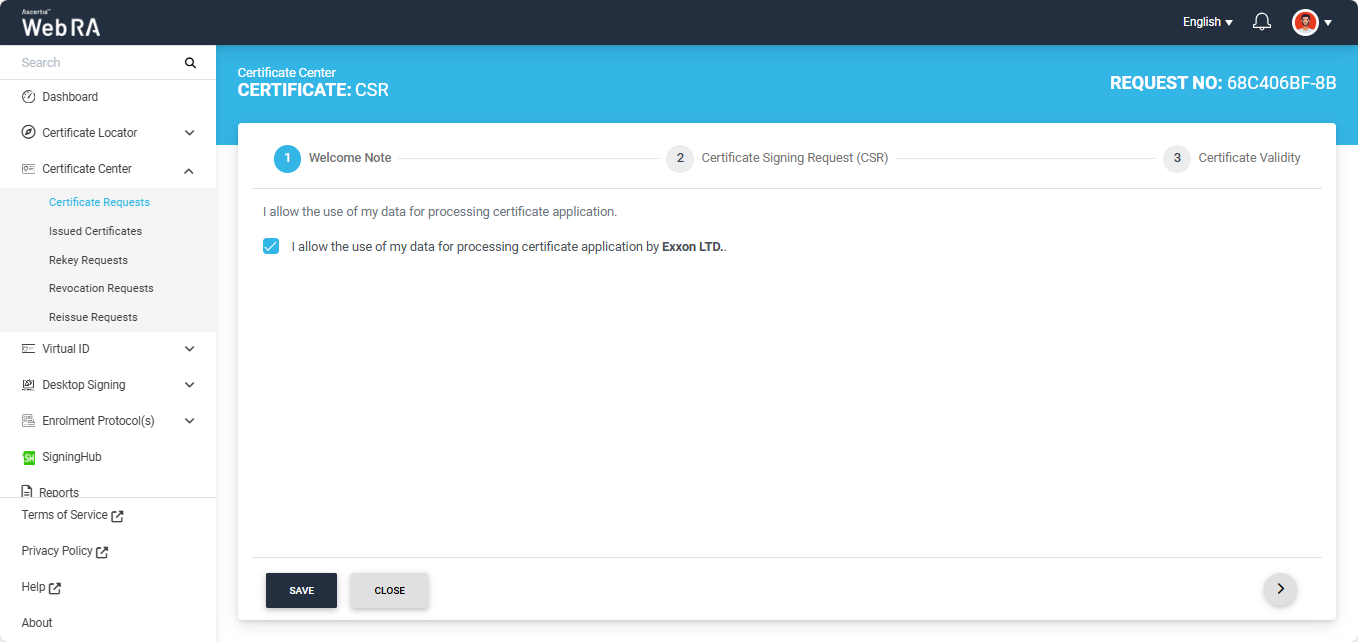This screenshot has width=1358, height=642.
Task: Click the Virtual ID card icon
Action: pos(28,349)
